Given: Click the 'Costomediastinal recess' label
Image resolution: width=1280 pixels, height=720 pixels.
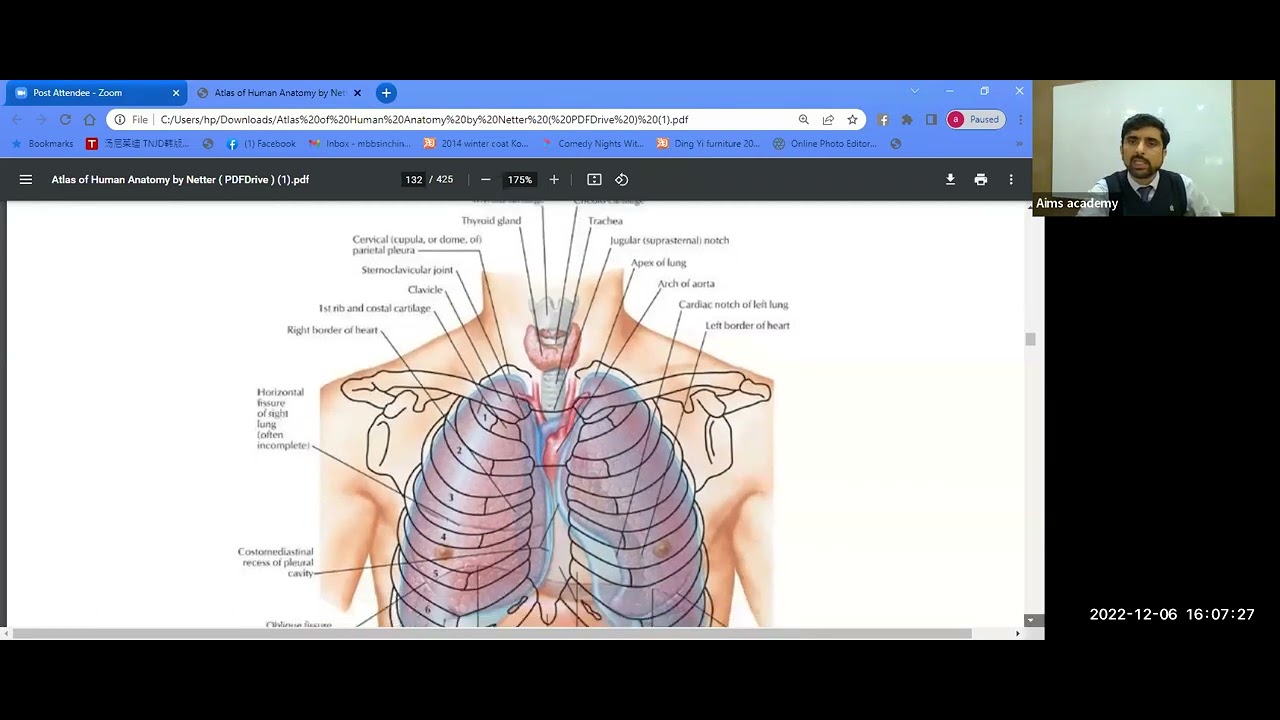Looking at the screenshot, I should [276, 563].
